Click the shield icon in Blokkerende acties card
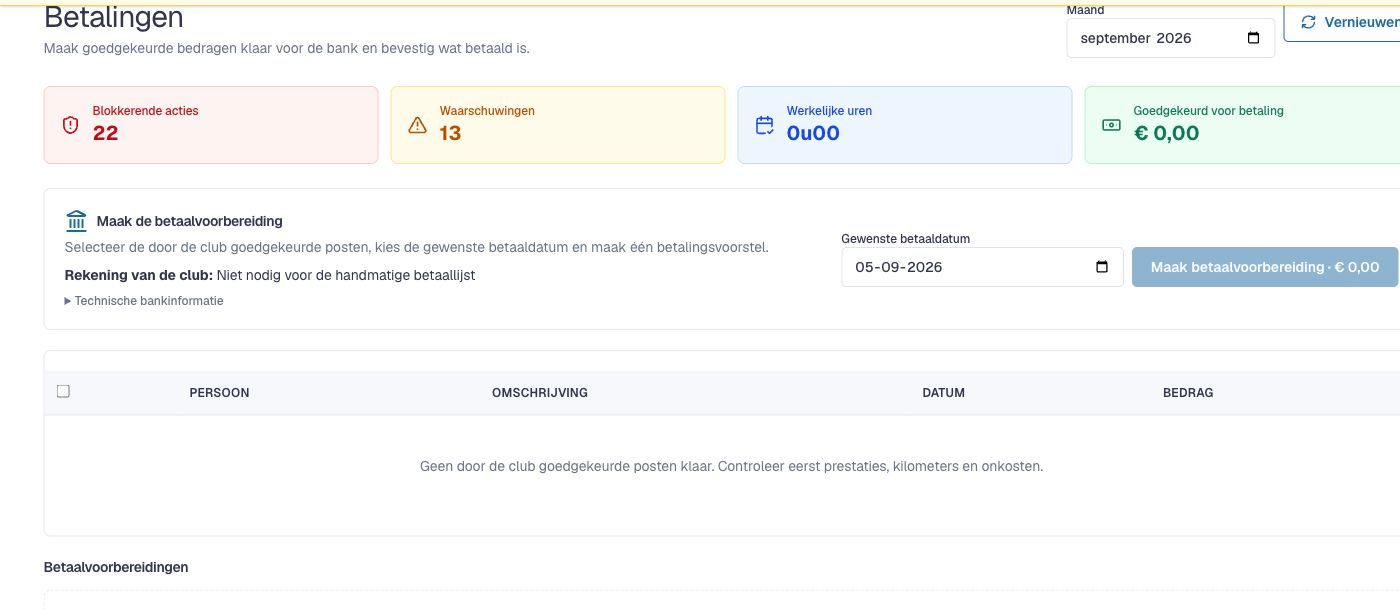1400x610 pixels. (x=70, y=125)
